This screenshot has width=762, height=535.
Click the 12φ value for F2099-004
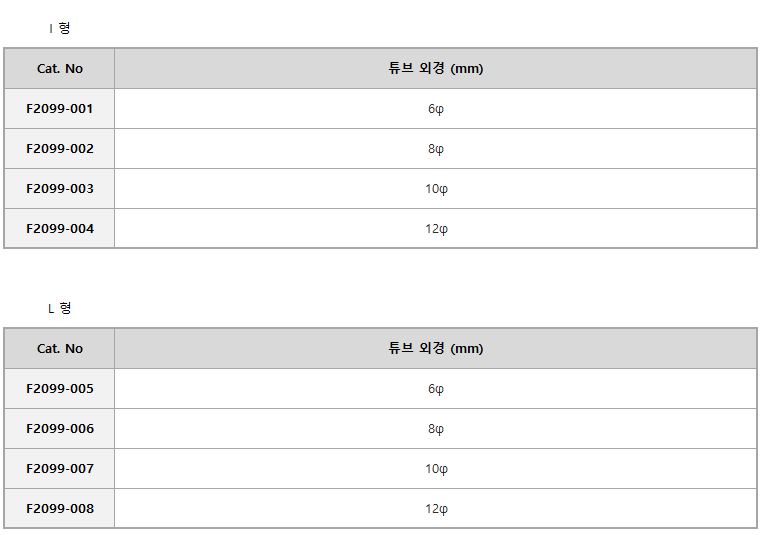coord(436,228)
